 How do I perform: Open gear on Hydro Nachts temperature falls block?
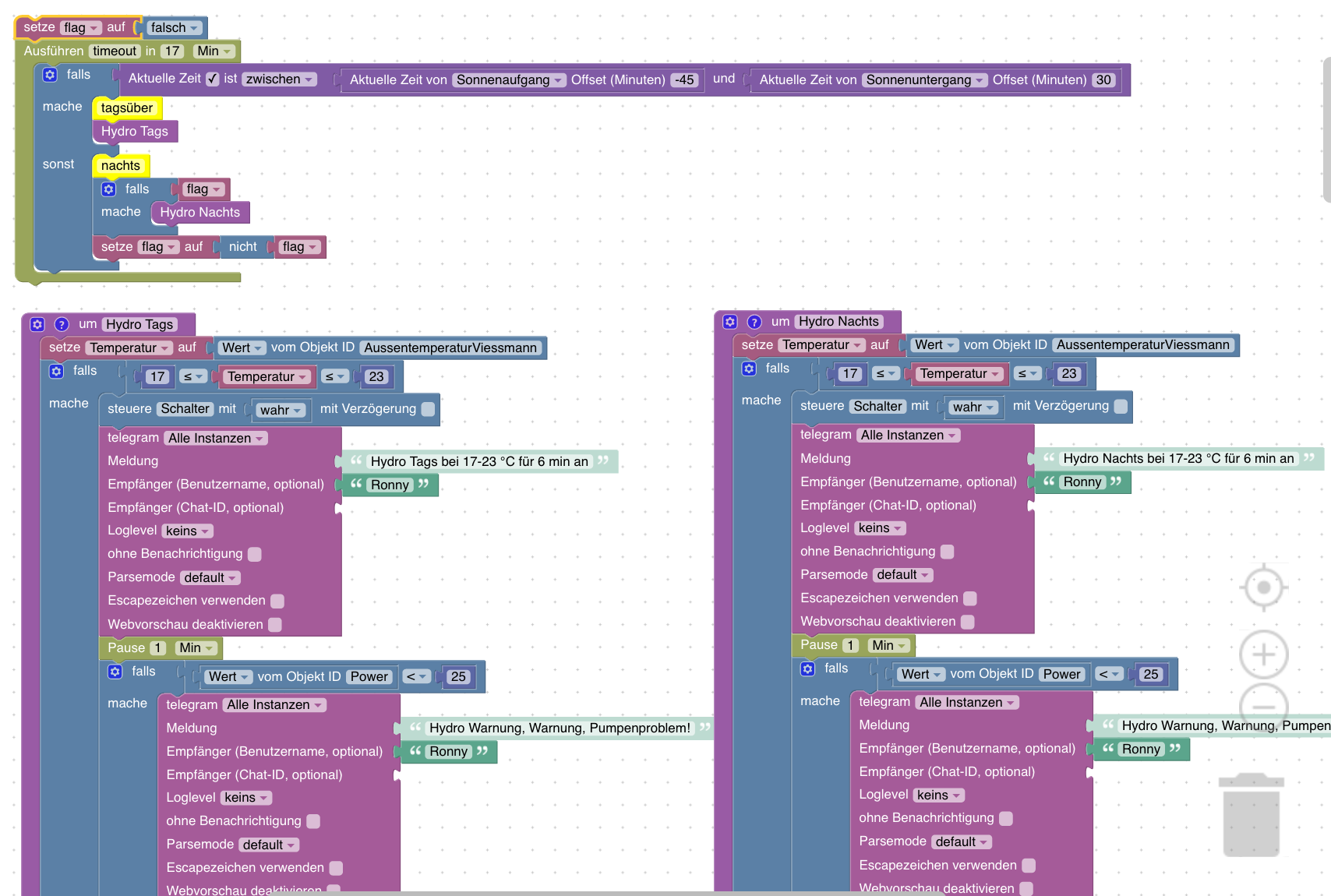pos(749,369)
